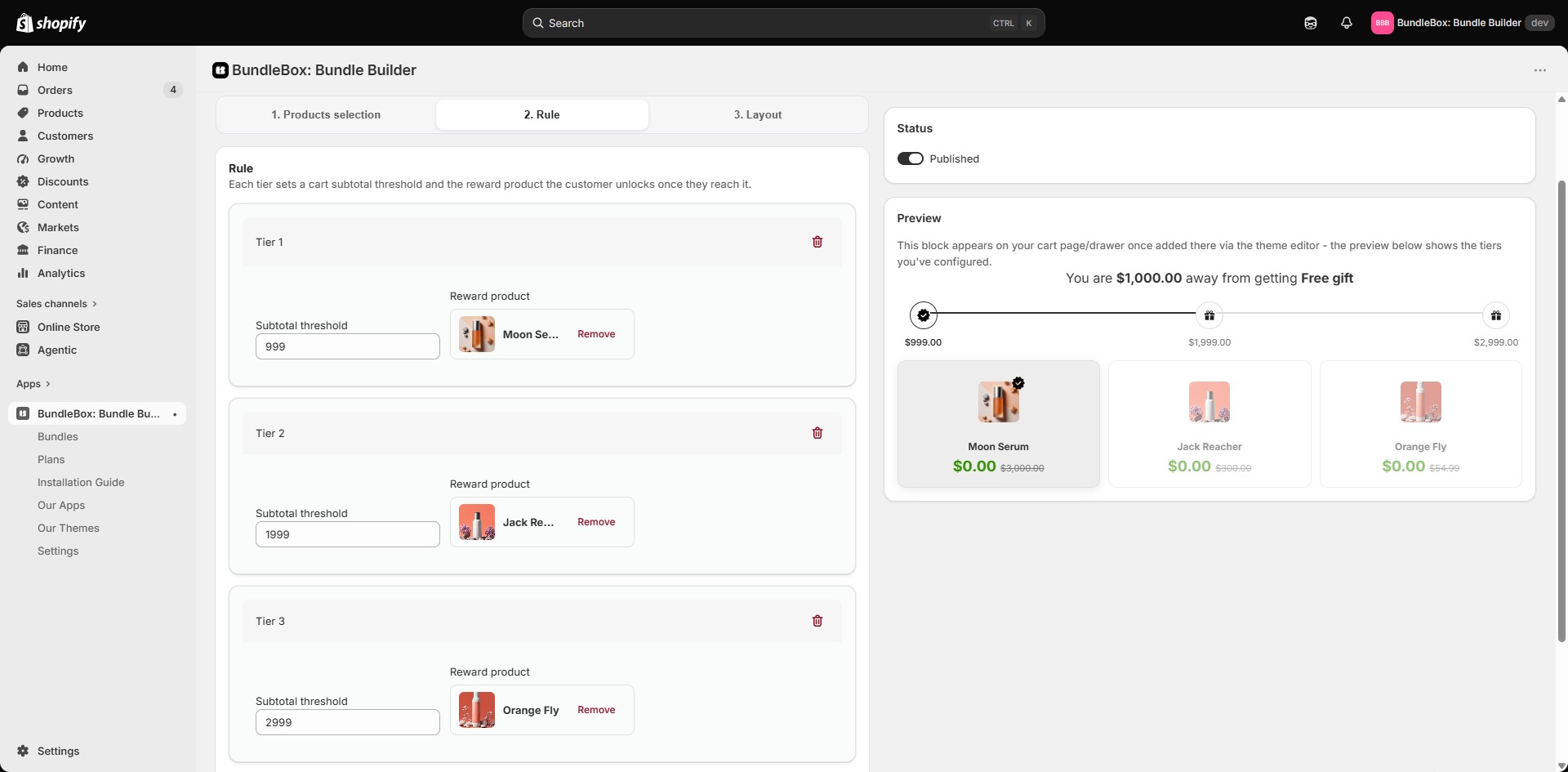Open the three-dot menu next to the app title

1540,70
